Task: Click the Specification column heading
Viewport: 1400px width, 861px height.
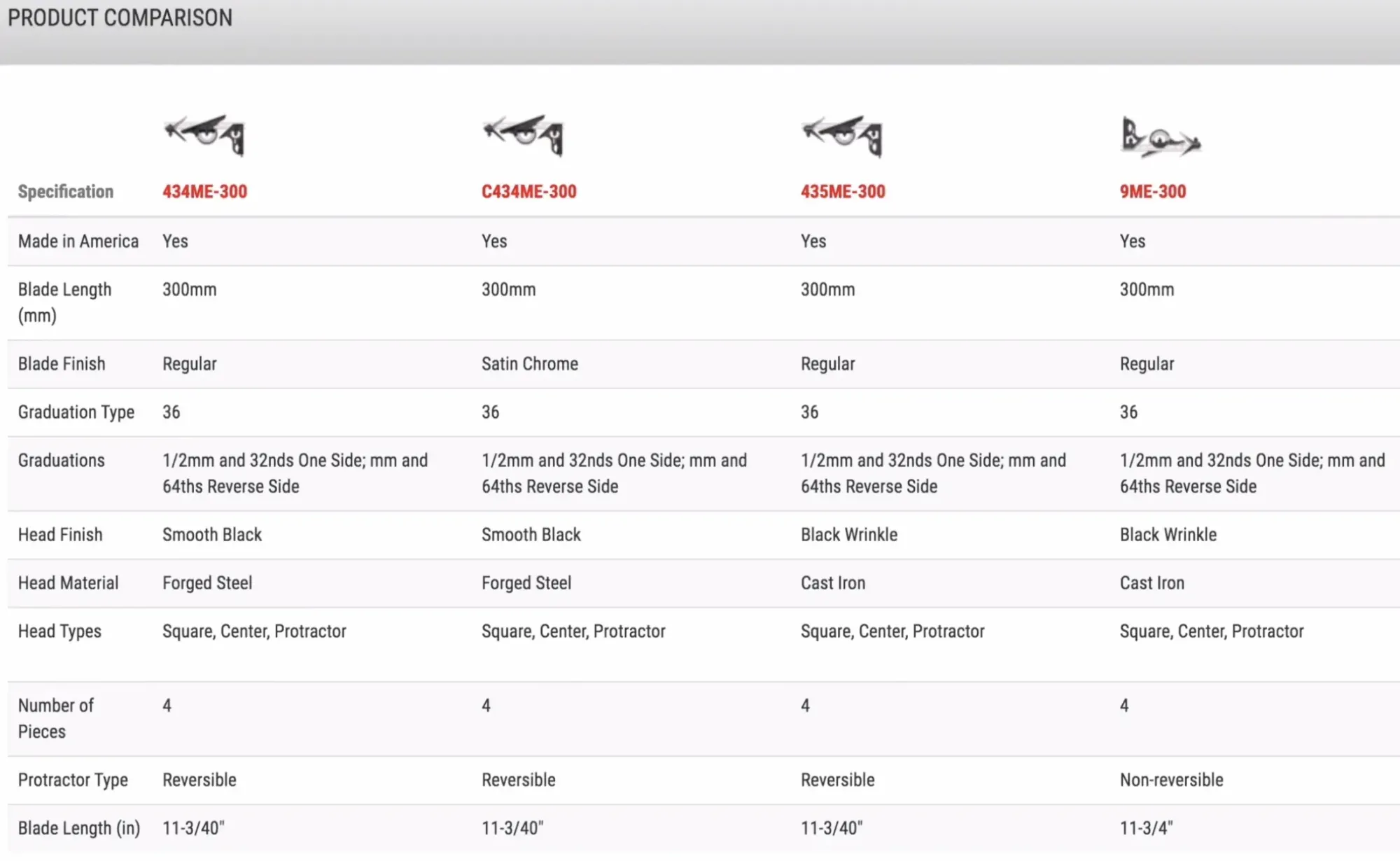Action: [65, 192]
